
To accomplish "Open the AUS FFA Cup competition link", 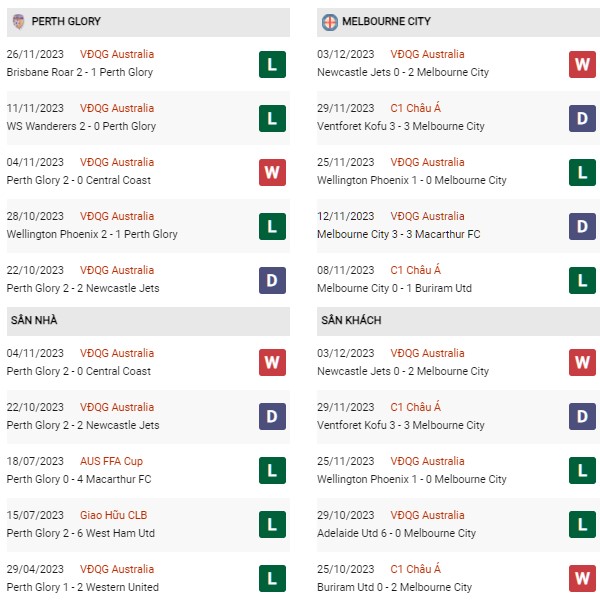I will click(x=111, y=461).
